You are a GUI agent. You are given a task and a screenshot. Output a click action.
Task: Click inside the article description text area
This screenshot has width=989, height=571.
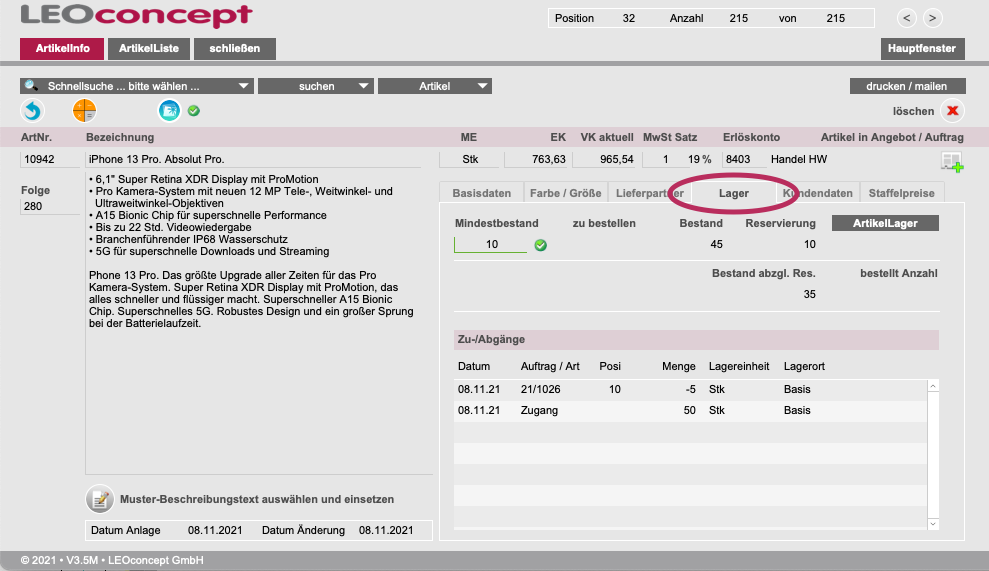click(x=259, y=322)
